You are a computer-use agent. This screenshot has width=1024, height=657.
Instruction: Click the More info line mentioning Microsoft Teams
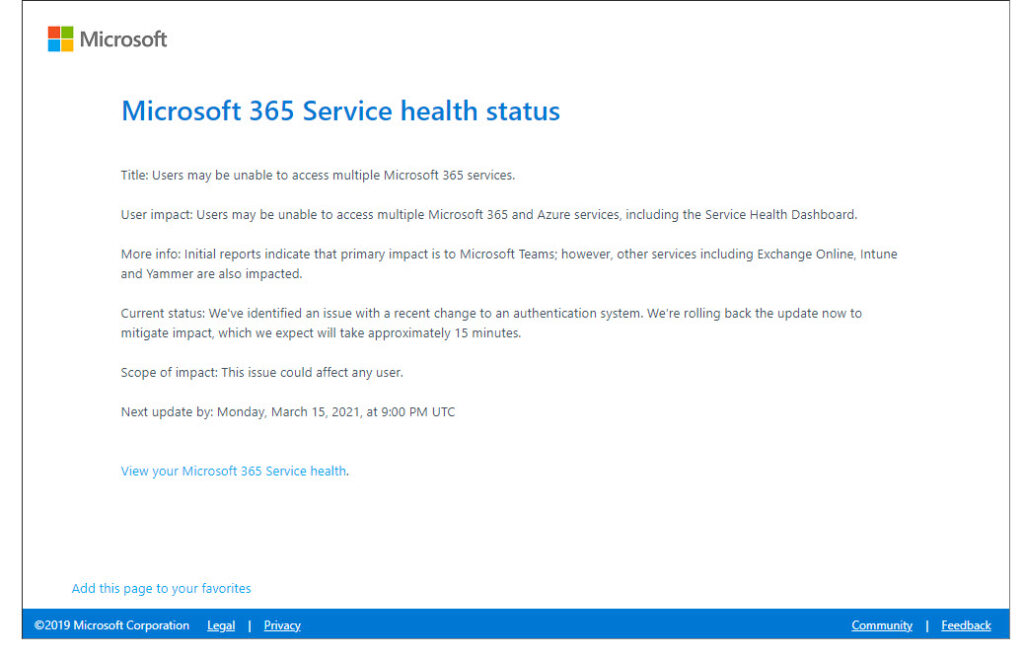(509, 255)
